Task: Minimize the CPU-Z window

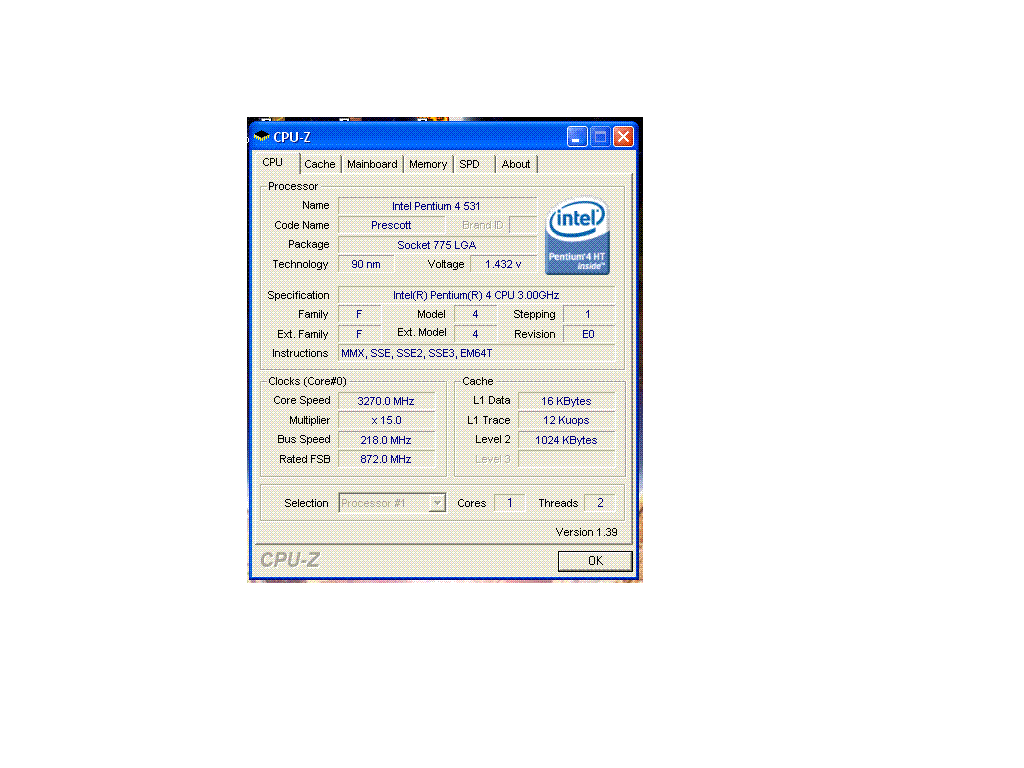Action: [x=577, y=137]
